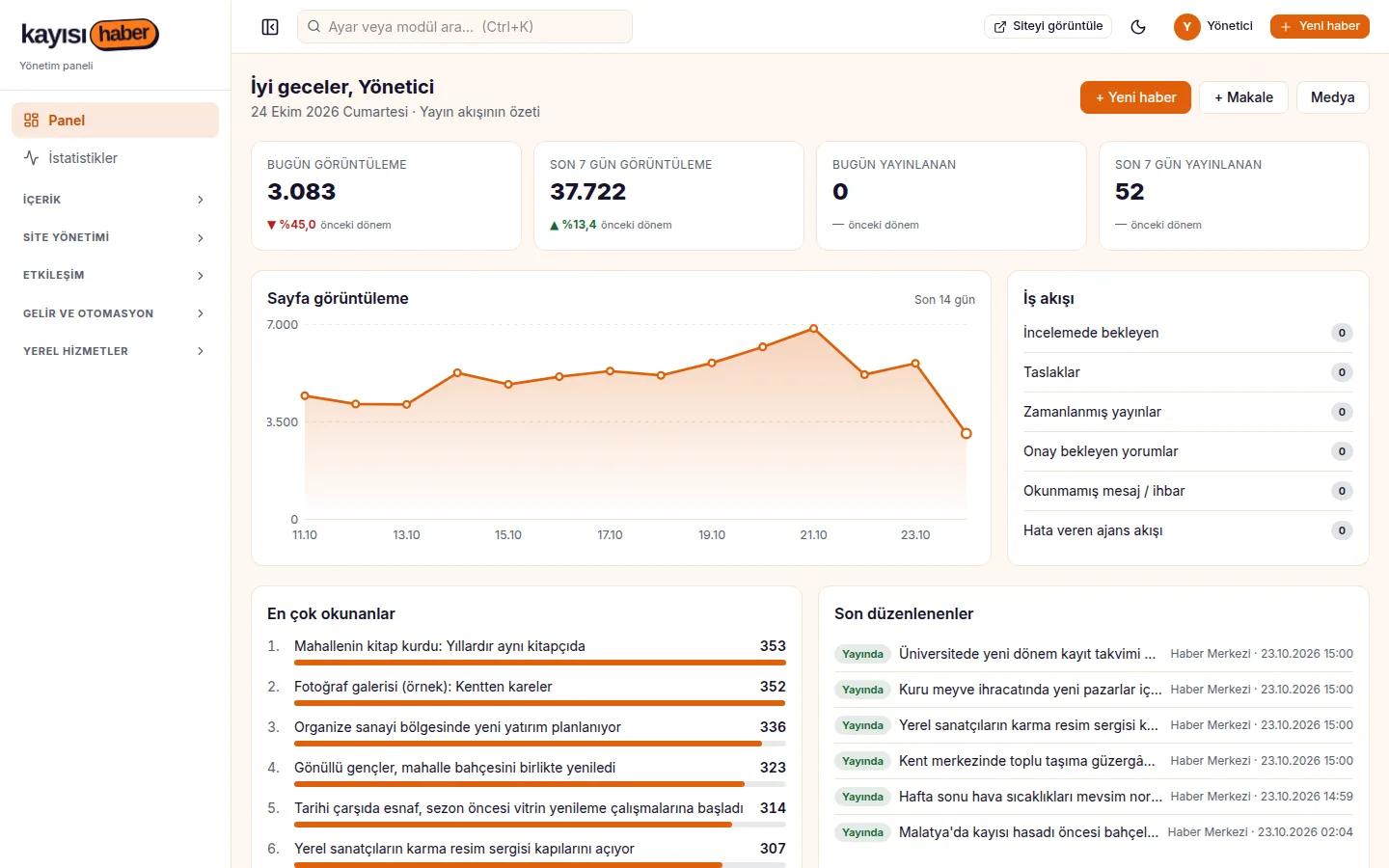1389x868 pixels.
Task: Click the + Makale button
Action: pyautogui.click(x=1243, y=97)
